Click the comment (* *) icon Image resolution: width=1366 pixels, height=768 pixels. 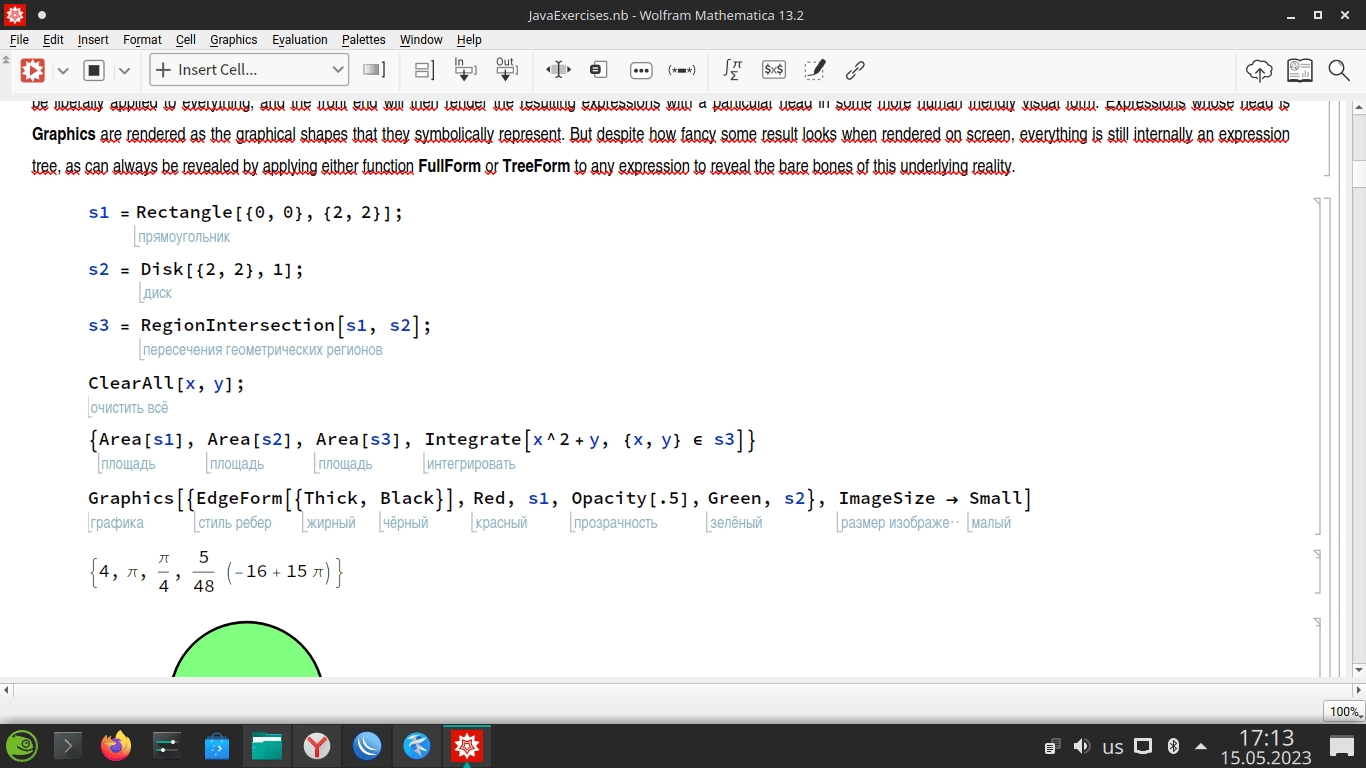coord(682,70)
